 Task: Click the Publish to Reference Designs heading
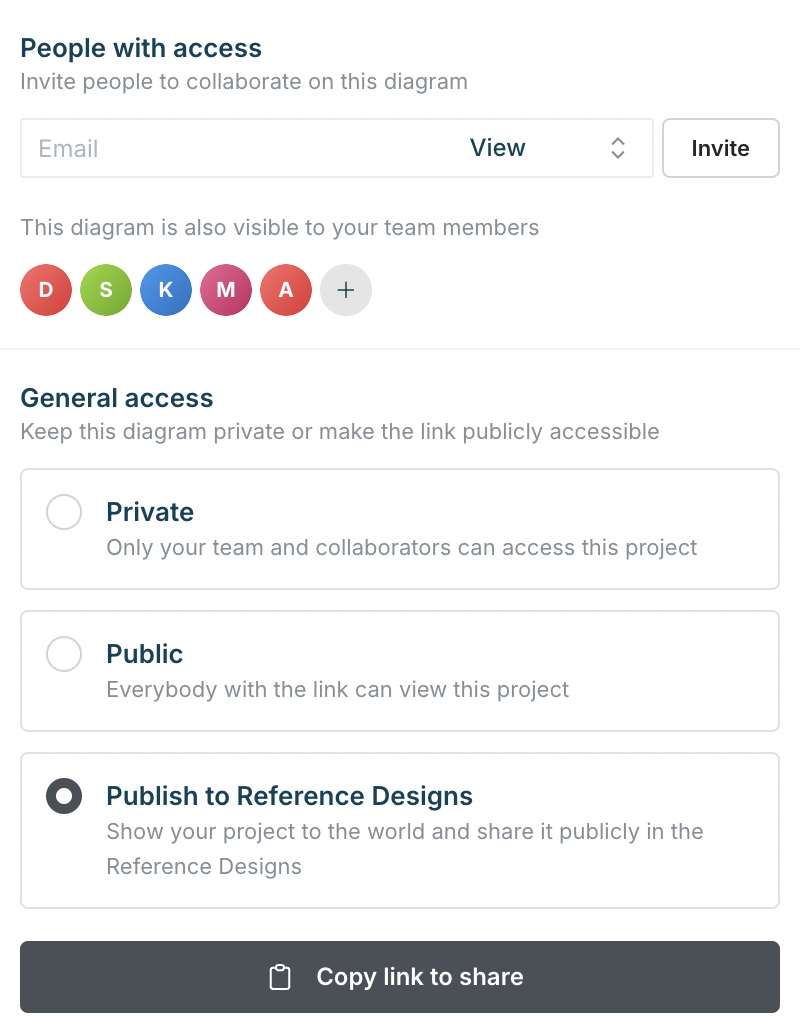click(x=289, y=796)
